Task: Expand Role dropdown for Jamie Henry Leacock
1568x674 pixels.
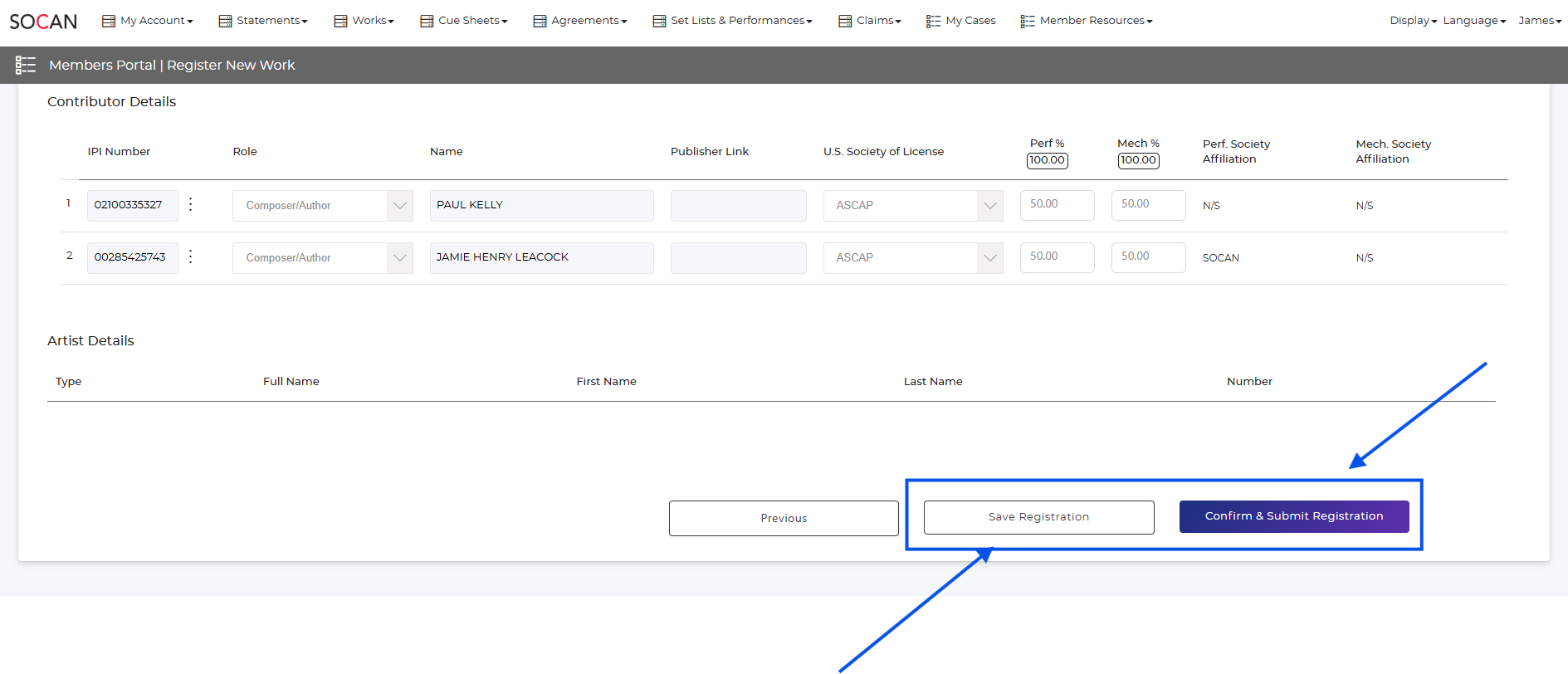Action: (399, 258)
